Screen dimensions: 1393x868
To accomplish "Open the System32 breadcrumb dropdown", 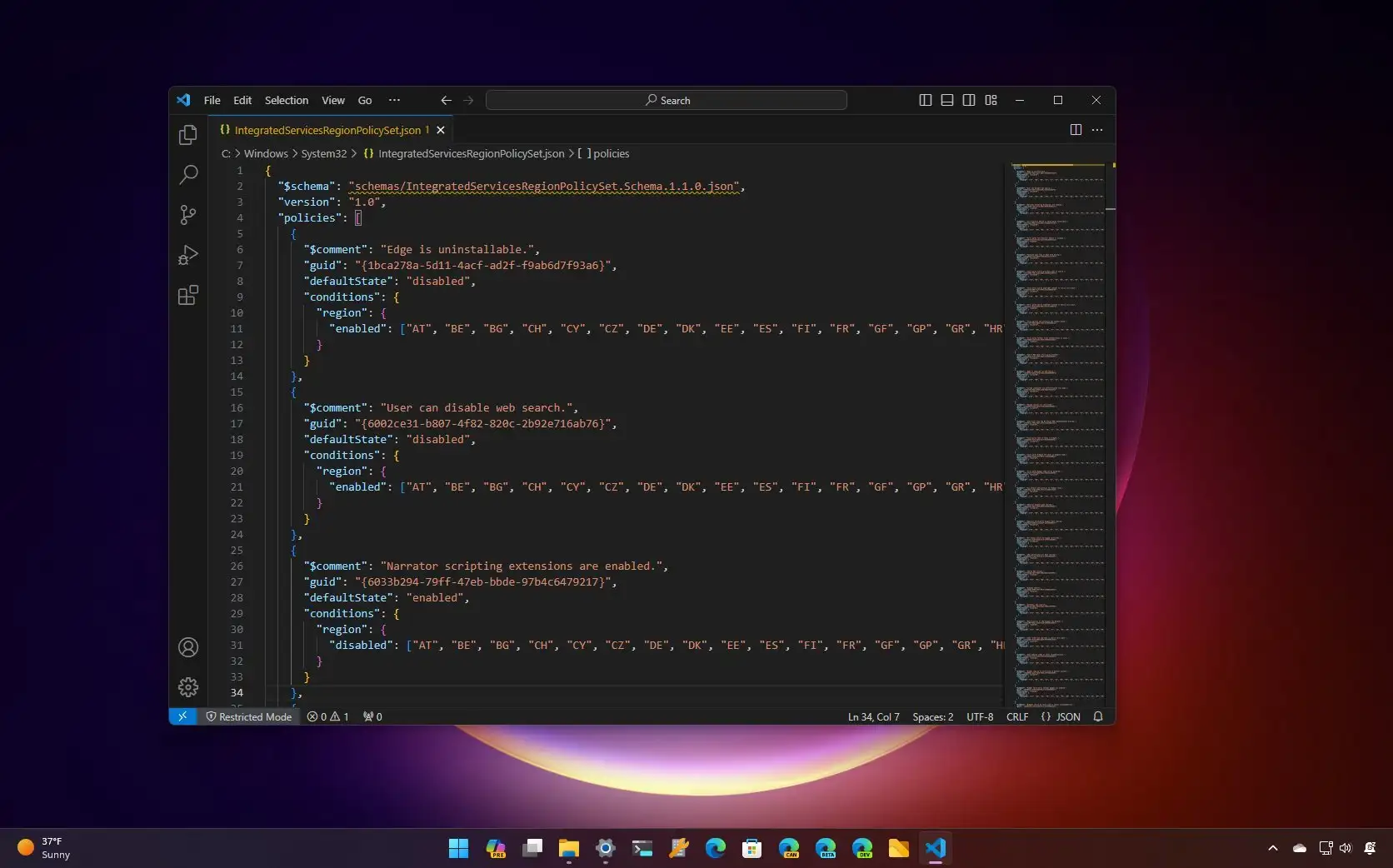I will [x=323, y=153].
